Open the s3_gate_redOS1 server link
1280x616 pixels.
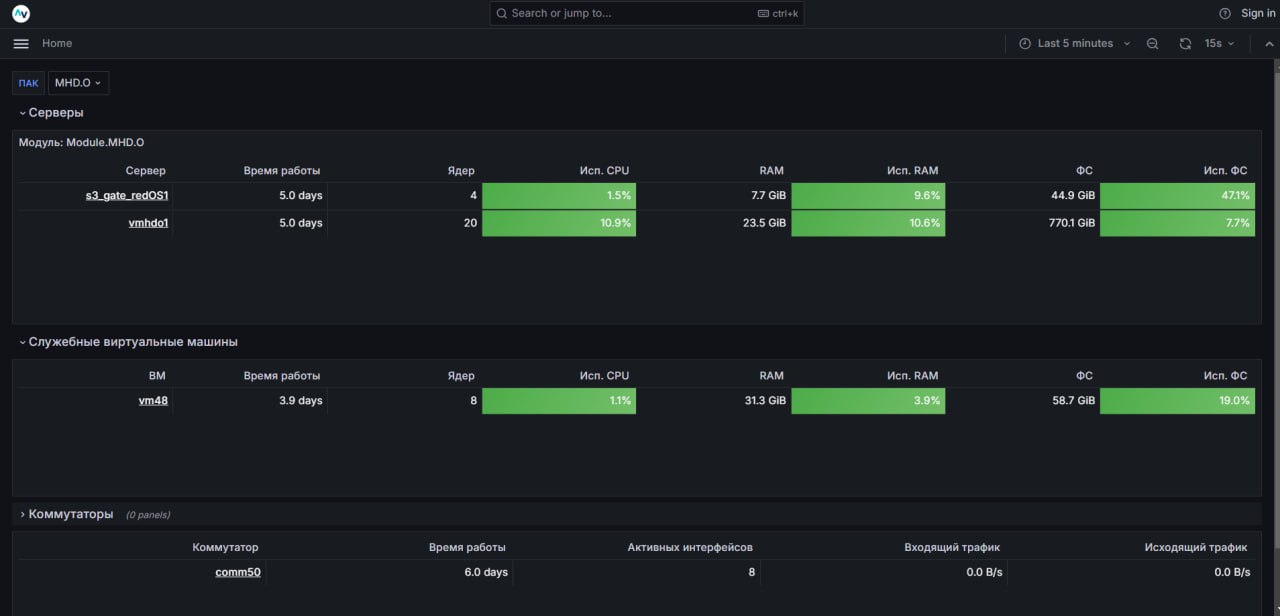point(126,196)
